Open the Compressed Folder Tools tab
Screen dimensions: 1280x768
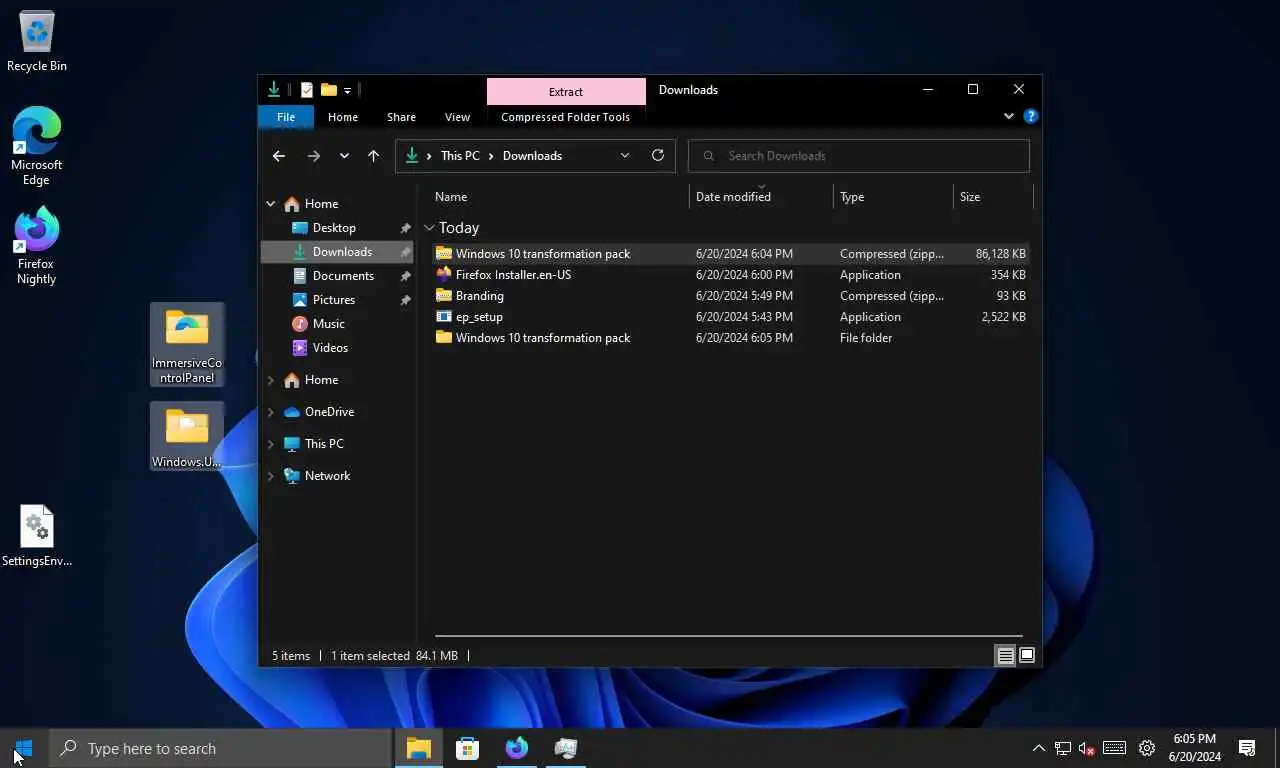pos(565,117)
